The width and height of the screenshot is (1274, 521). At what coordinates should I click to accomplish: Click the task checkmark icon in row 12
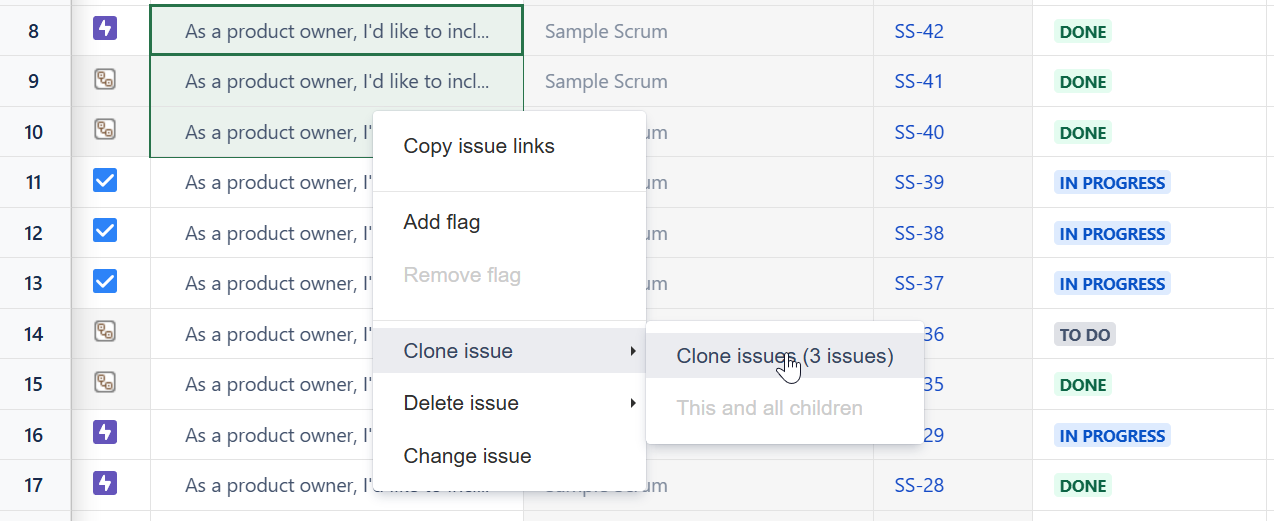pos(105,230)
